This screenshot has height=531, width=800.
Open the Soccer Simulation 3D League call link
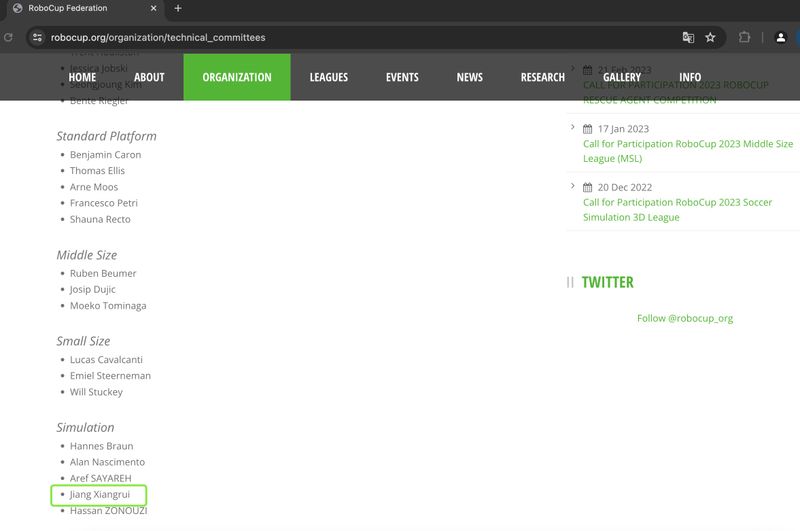(677, 209)
